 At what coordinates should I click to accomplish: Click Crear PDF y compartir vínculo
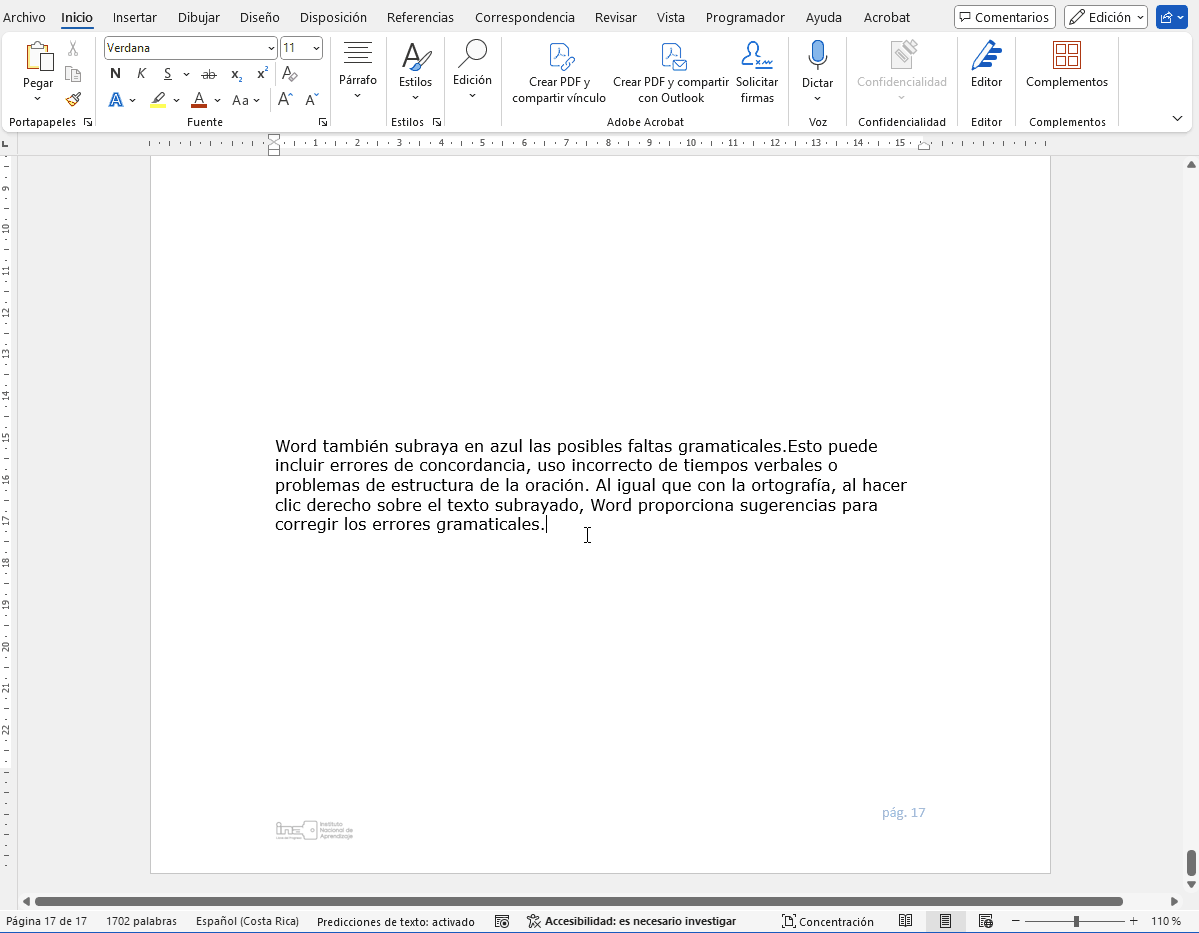[x=559, y=73]
